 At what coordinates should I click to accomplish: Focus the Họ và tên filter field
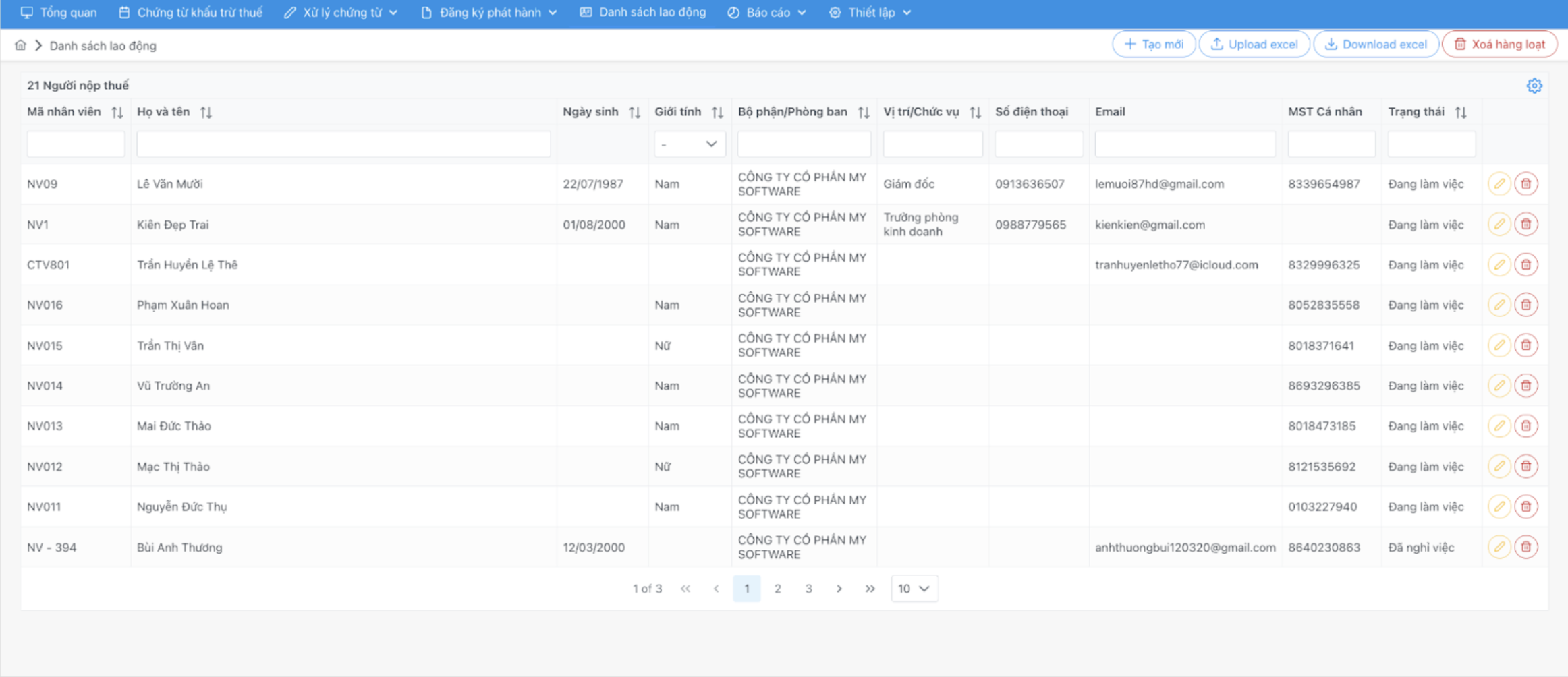coord(343,144)
